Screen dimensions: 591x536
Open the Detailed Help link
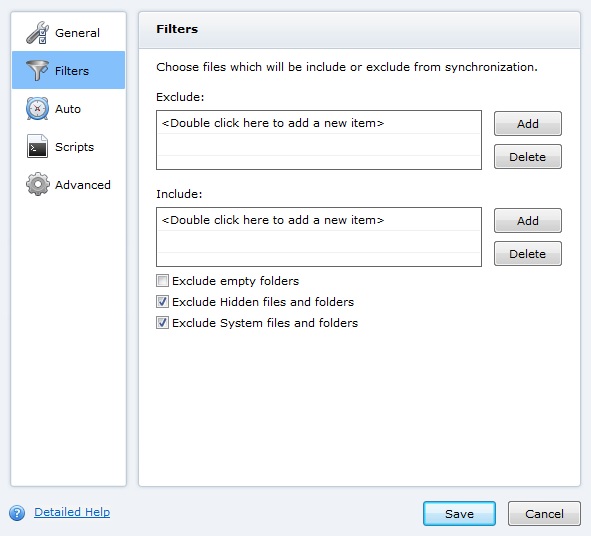click(72, 512)
